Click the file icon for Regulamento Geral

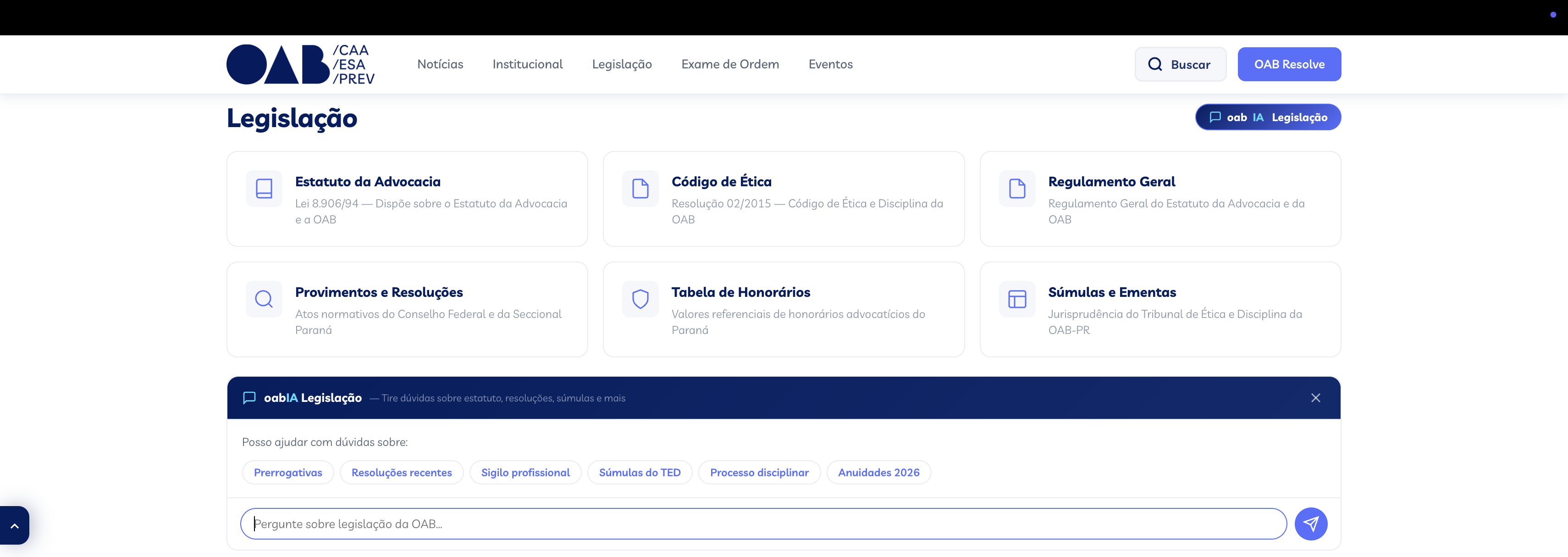1016,188
